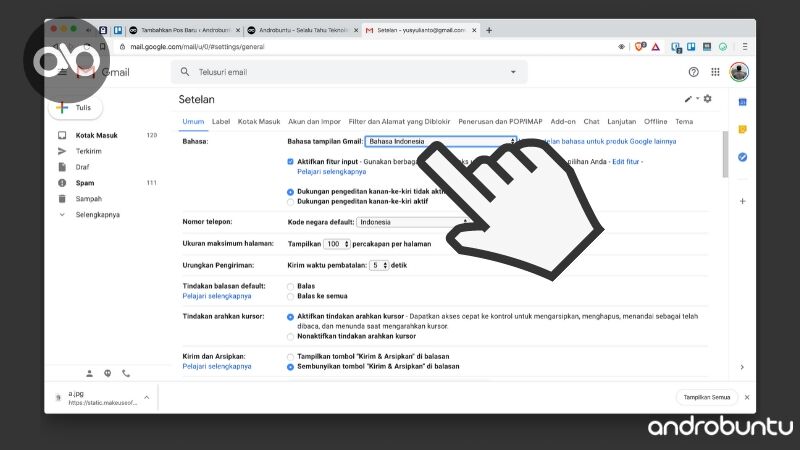Open the Google apps grid
800x450 pixels.
[715, 72]
